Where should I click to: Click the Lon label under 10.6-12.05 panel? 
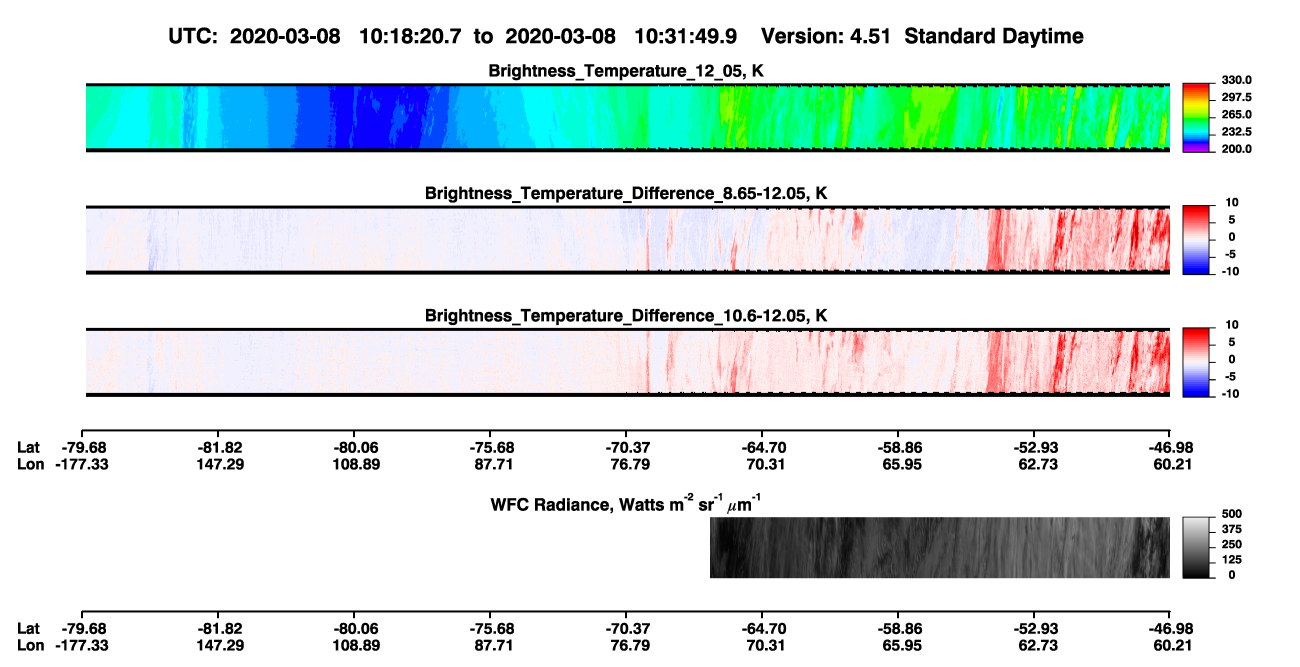pos(30,464)
